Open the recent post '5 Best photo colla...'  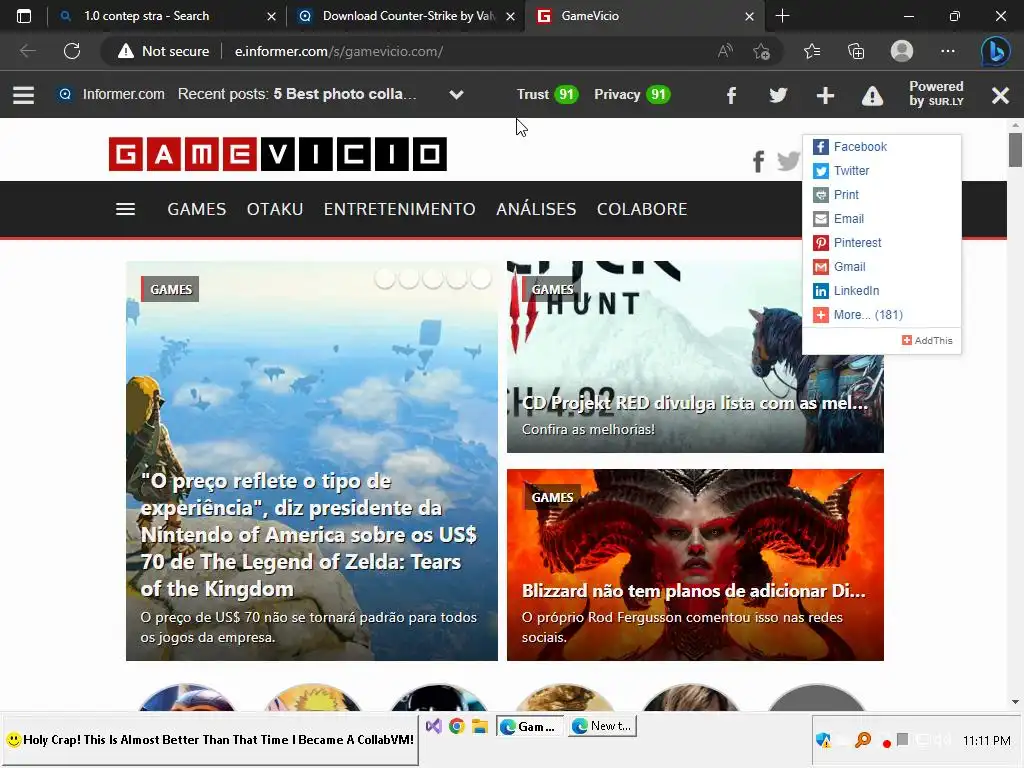344,94
